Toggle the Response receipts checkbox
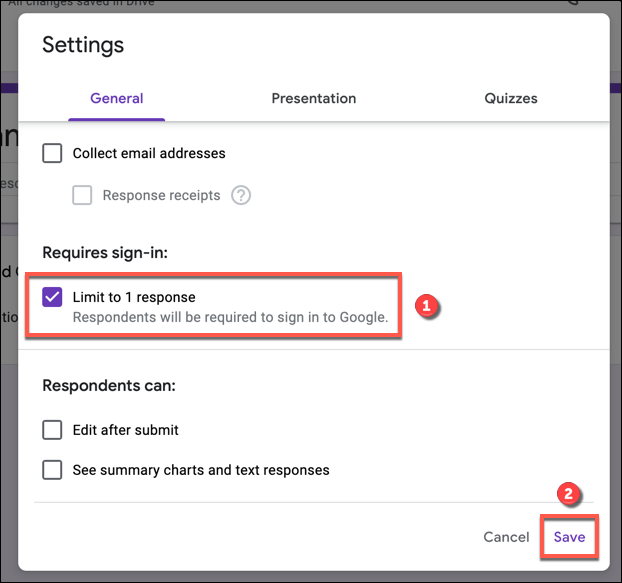Screen dimensions: 622x583 point(82,196)
